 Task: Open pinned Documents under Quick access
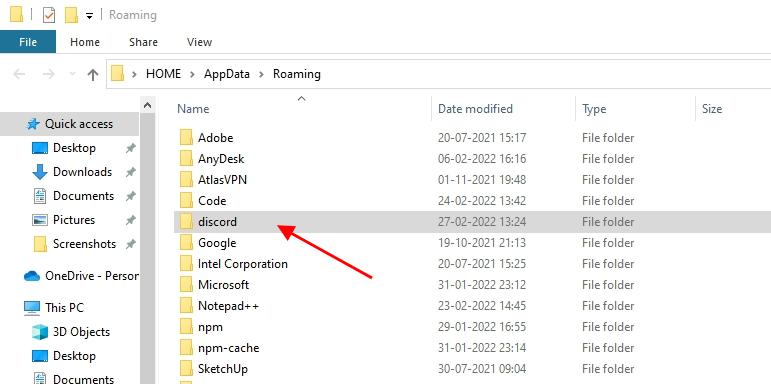pos(83,196)
